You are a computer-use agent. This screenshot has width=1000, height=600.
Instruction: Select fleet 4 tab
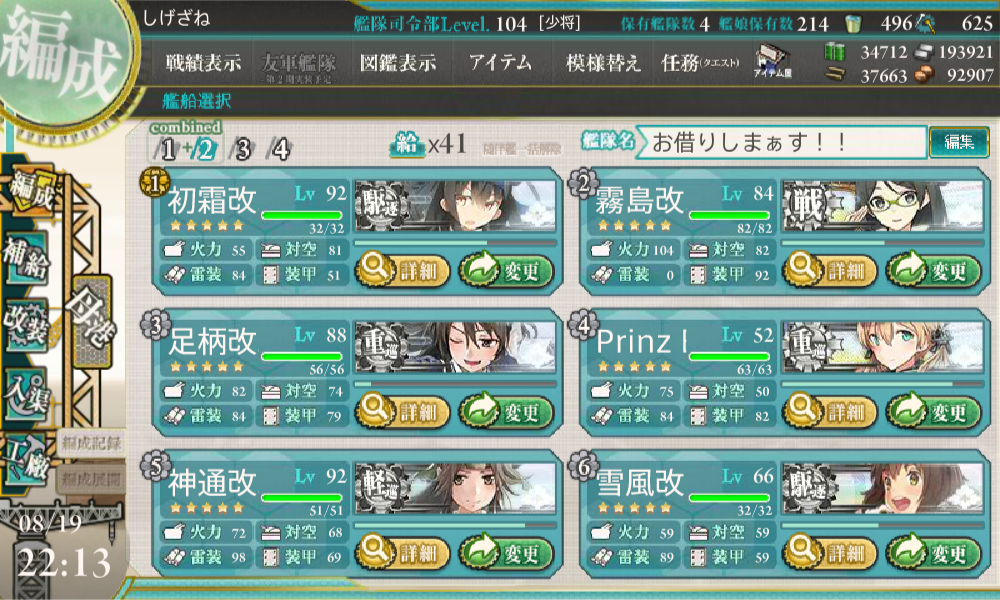tap(280, 150)
